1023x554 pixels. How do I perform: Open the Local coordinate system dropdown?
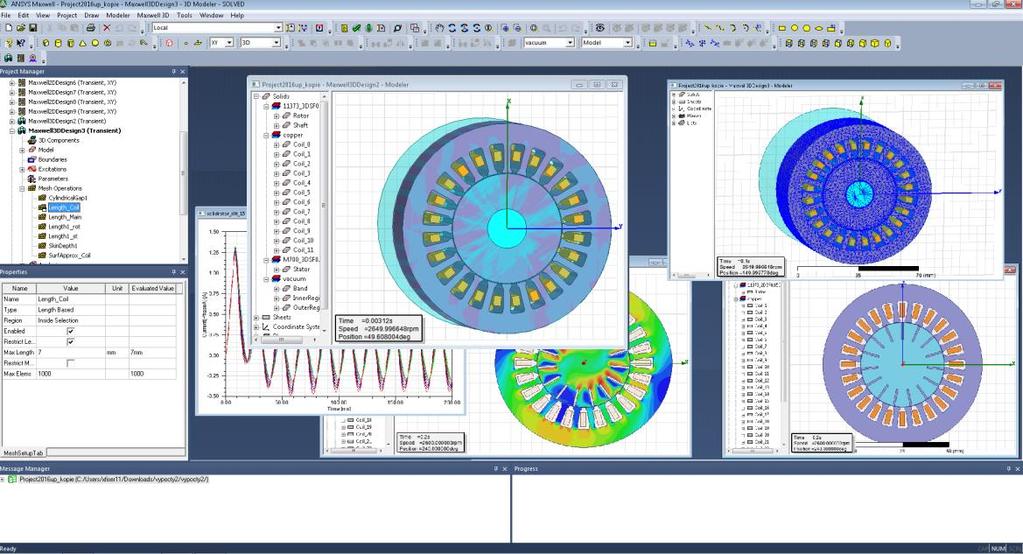pyautogui.click(x=278, y=28)
